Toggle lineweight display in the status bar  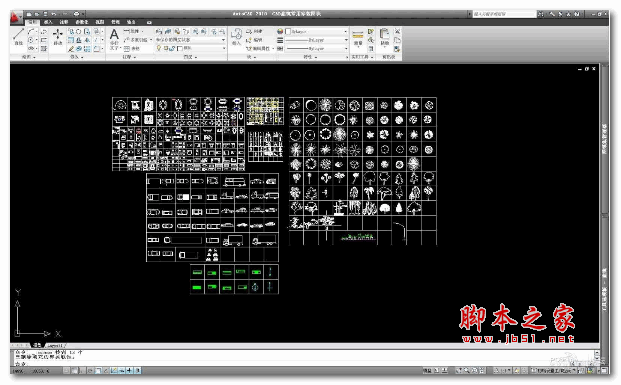click(x=130, y=371)
